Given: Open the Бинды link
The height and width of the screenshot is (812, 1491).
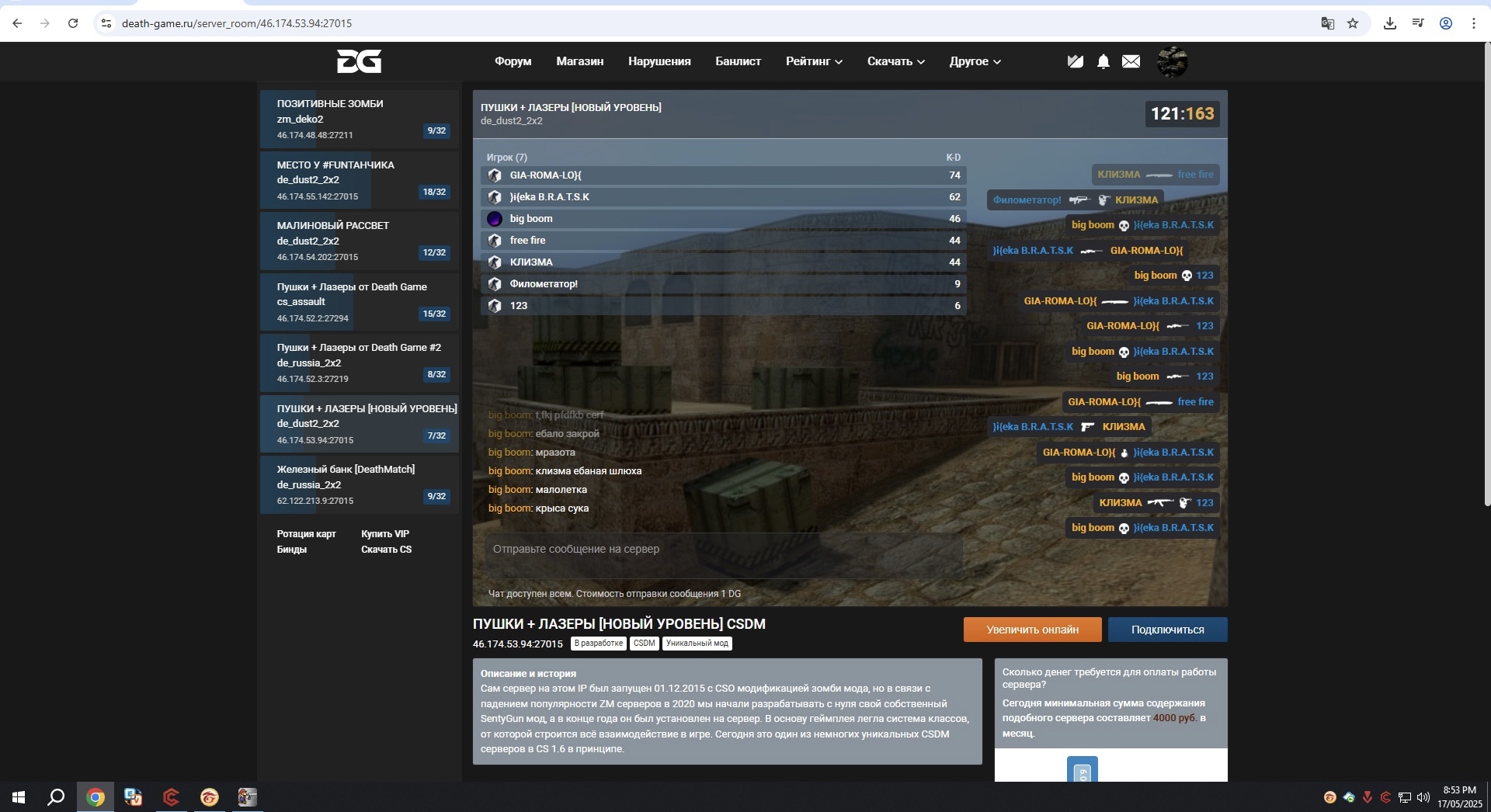Looking at the screenshot, I should coord(291,550).
